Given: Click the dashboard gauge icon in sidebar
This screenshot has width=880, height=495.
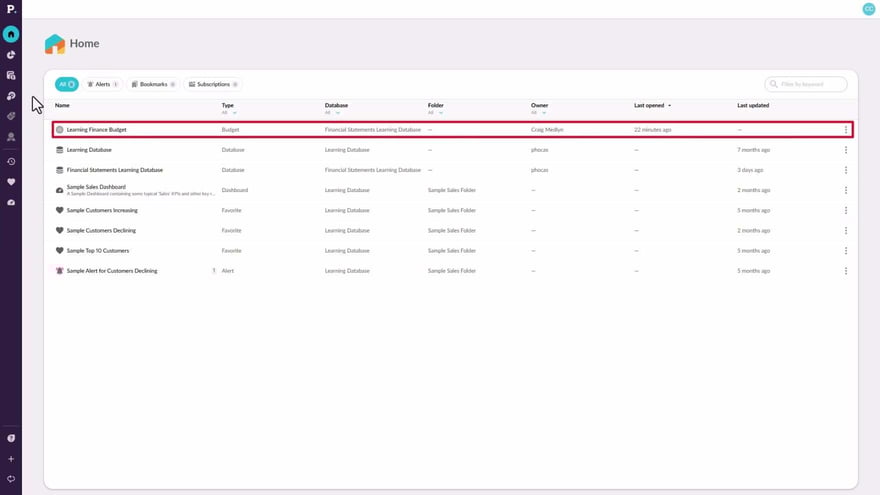Looking at the screenshot, I should (x=11, y=203).
